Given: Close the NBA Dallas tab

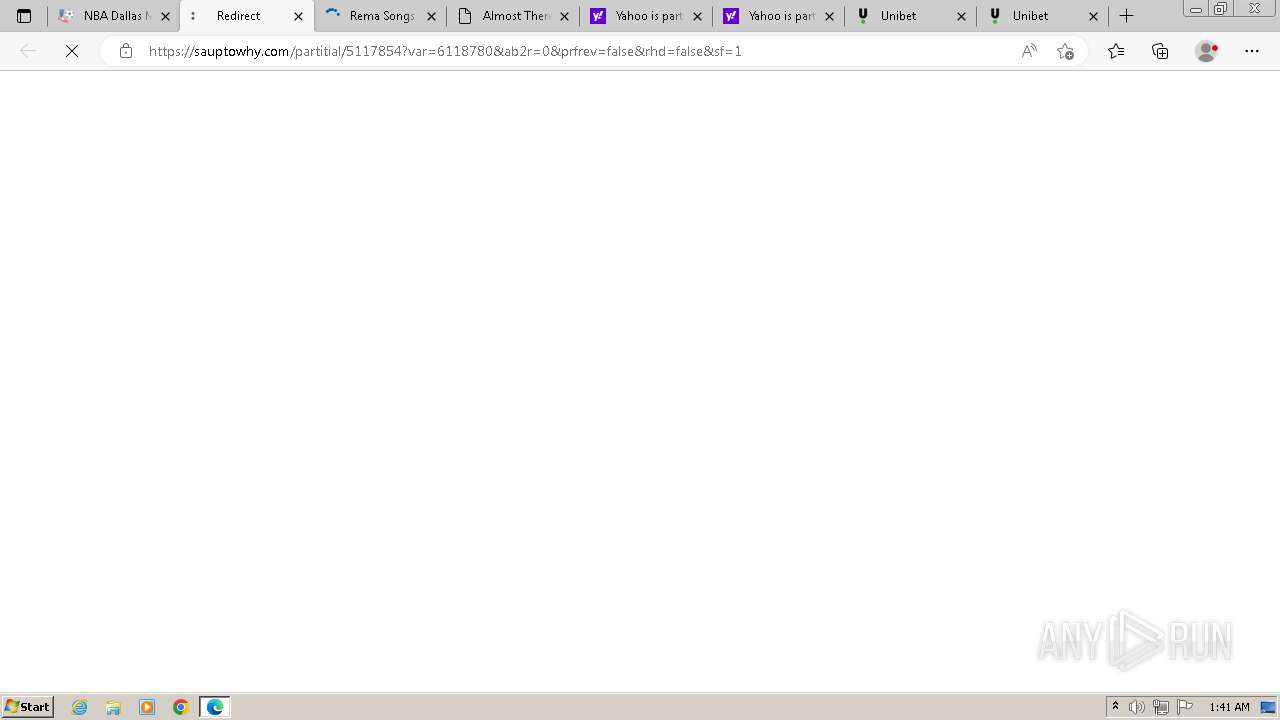Looking at the screenshot, I should click(x=166, y=16).
